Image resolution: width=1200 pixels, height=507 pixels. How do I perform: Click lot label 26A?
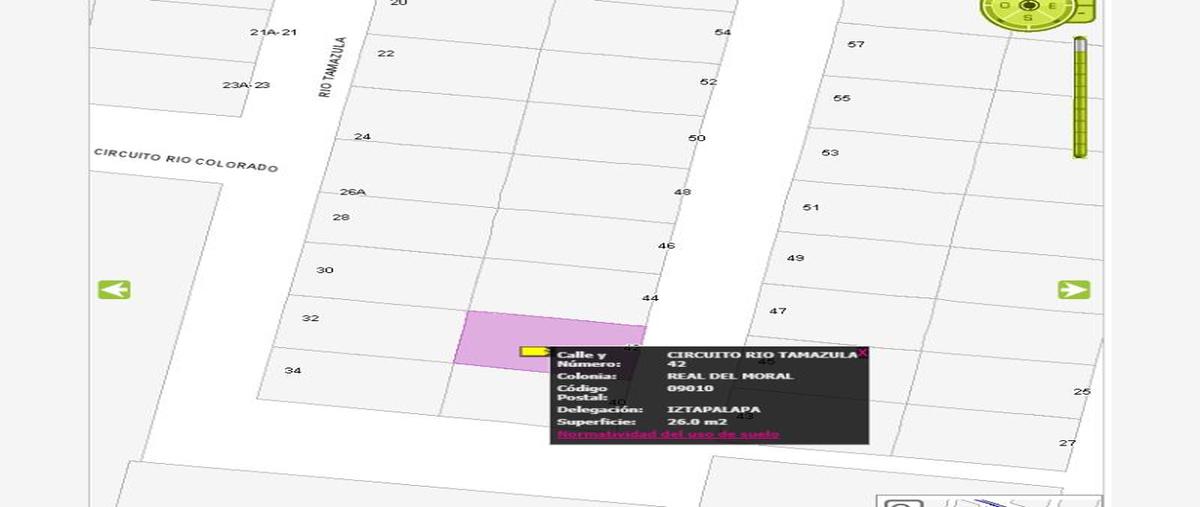[353, 191]
